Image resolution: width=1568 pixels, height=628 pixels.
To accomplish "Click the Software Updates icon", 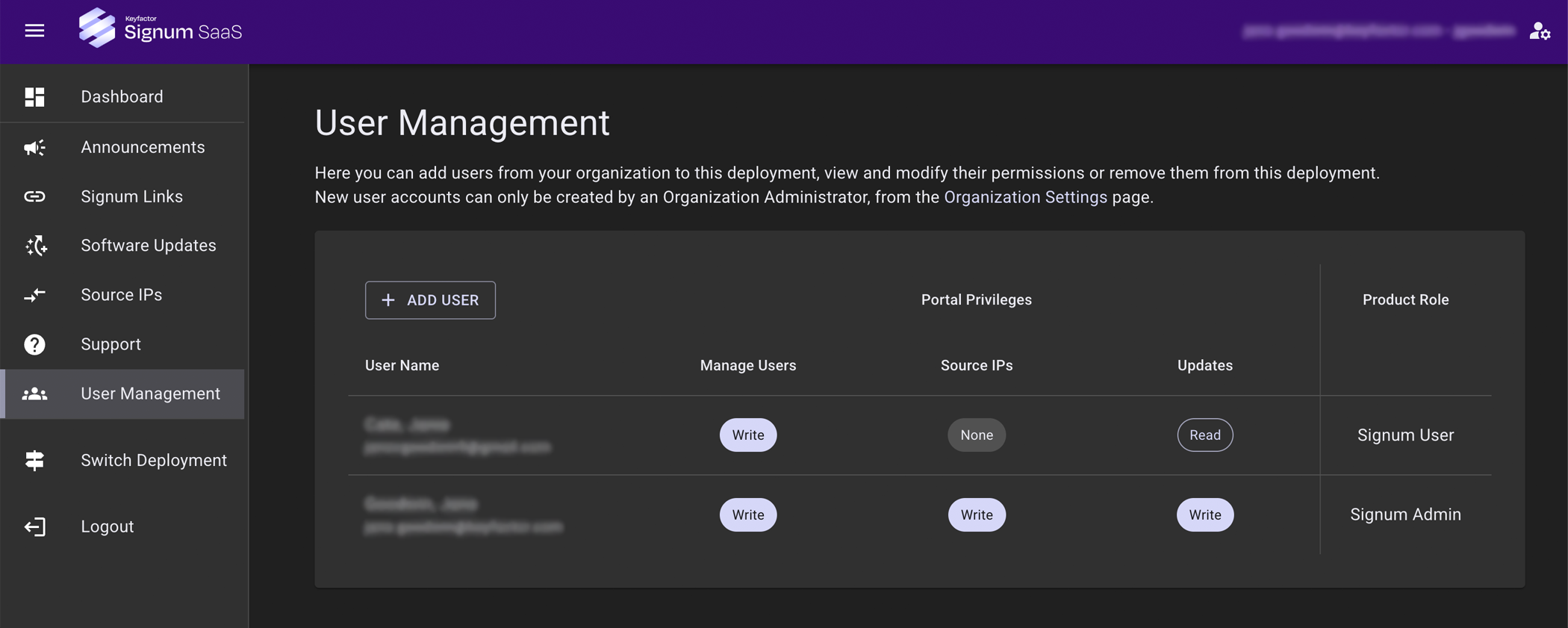I will click(x=35, y=246).
